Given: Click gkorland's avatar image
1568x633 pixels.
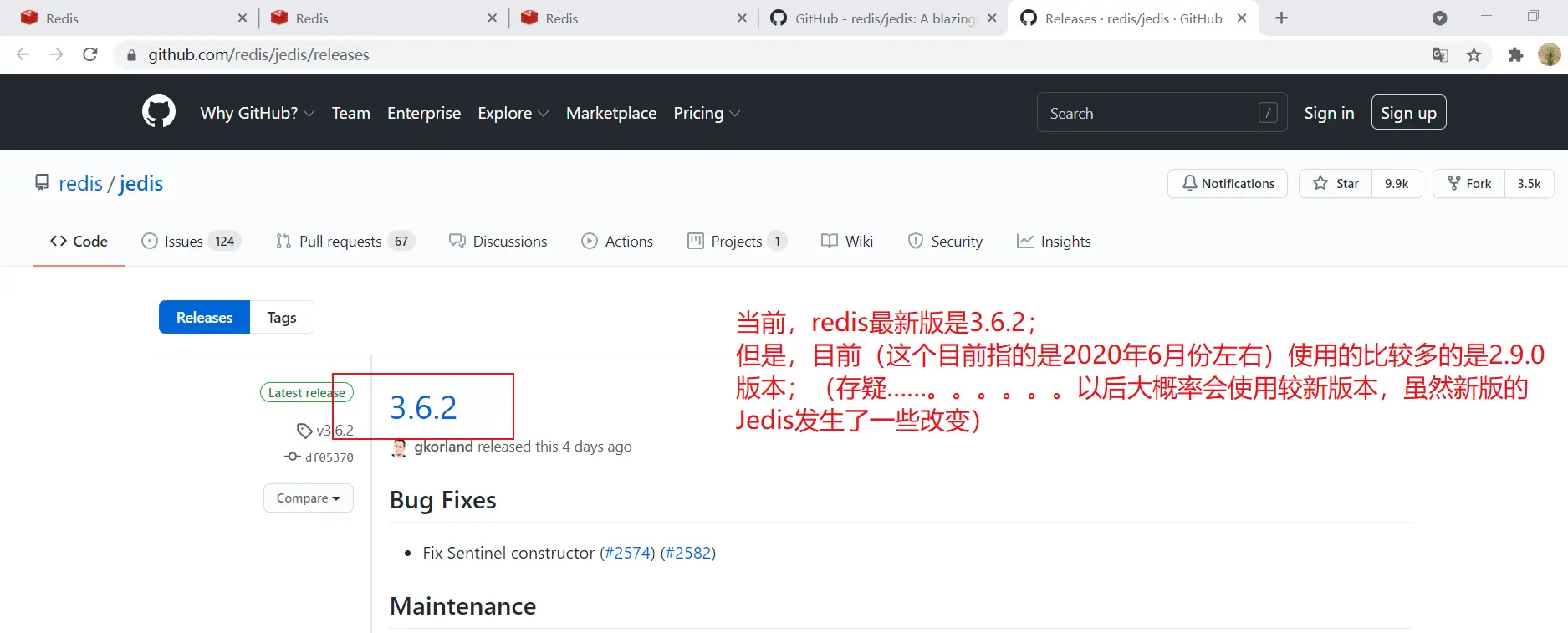Looking at the screenshot, I should pyautogui.click(x=400, y=447).
